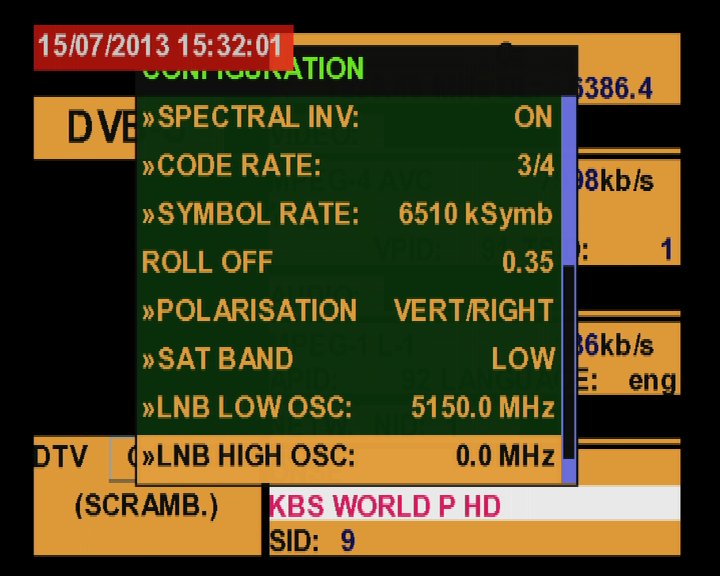Viewport: 720px width, 576px height.
Task: Click the ROLL OFF row label
Action: pyautogui.click(x=207, y=262)
